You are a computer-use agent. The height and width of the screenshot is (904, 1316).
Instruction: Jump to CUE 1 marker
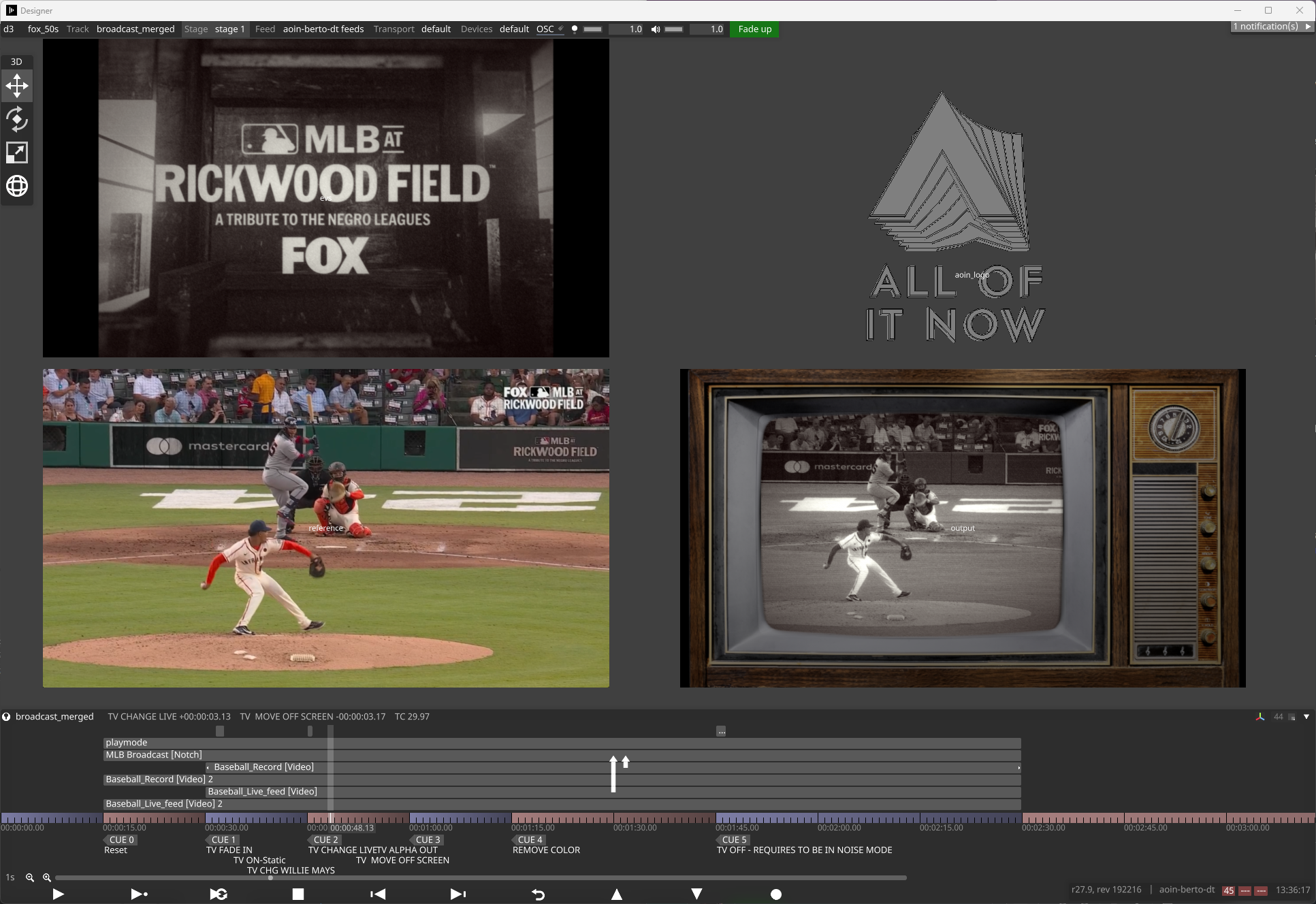point(222,840)
